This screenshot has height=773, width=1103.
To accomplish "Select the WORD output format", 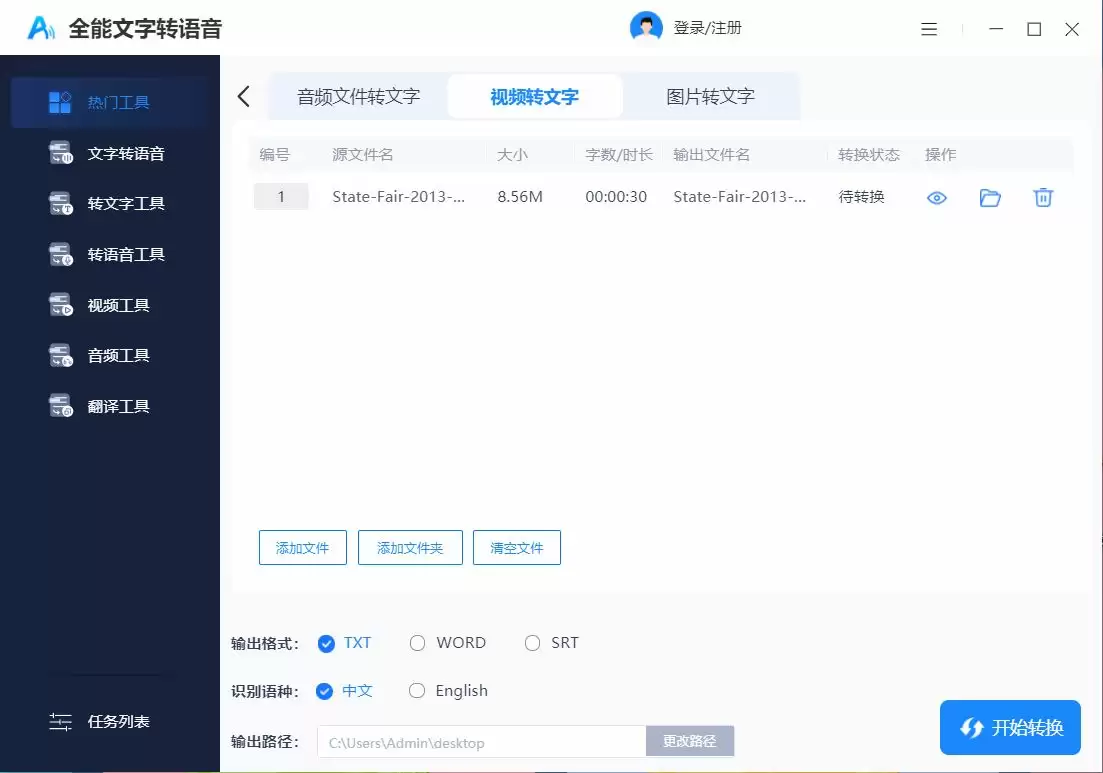I will click(417, 643).
